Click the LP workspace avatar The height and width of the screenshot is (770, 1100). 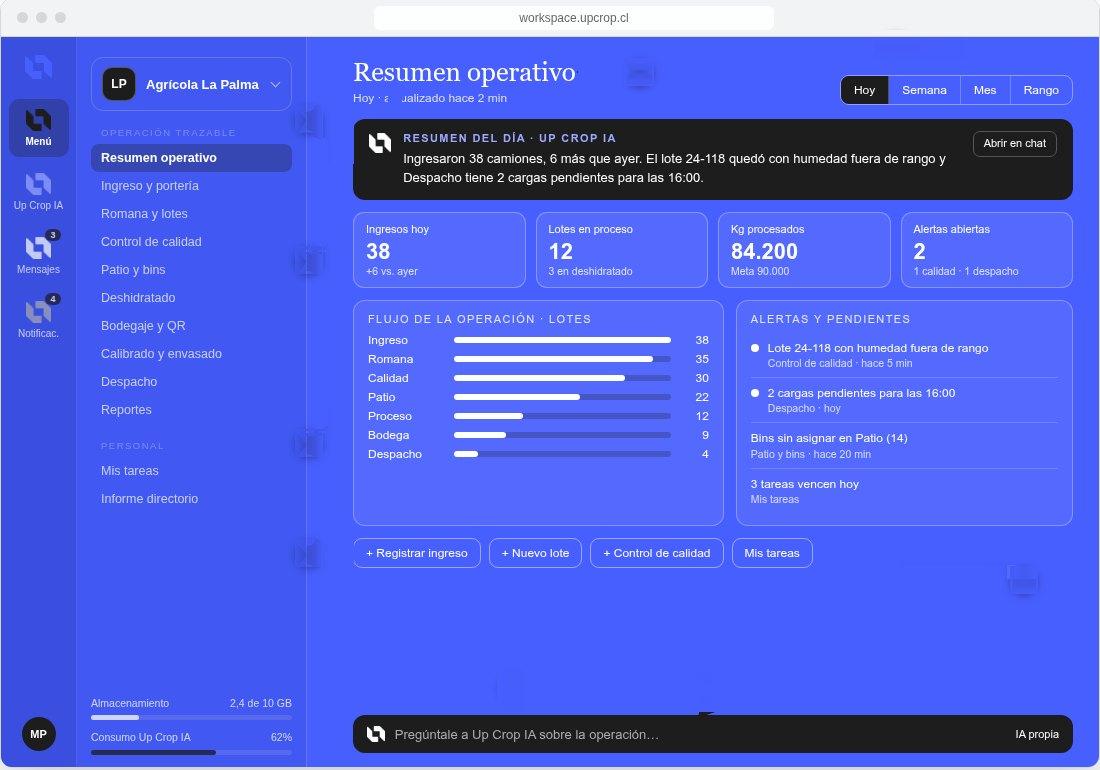click(x=119, y=84)
